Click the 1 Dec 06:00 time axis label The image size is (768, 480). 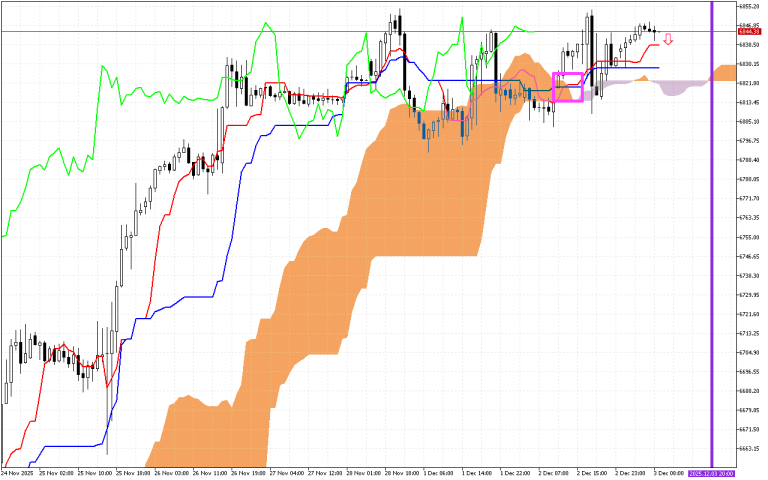coord(438,474)
